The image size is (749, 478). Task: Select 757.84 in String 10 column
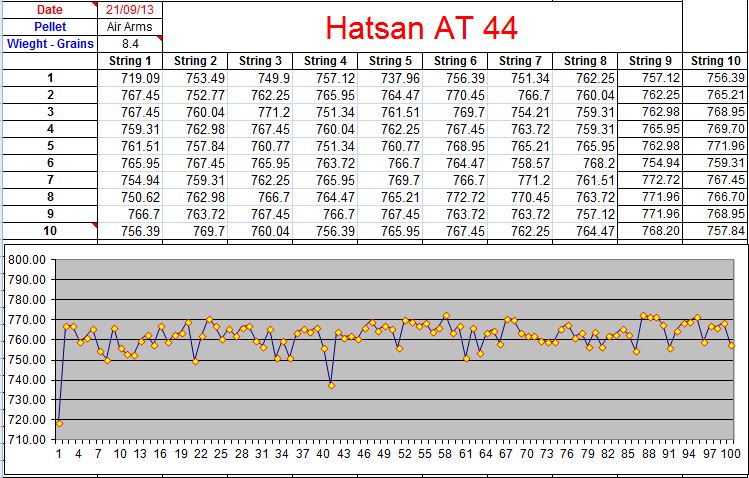[715, 231]
